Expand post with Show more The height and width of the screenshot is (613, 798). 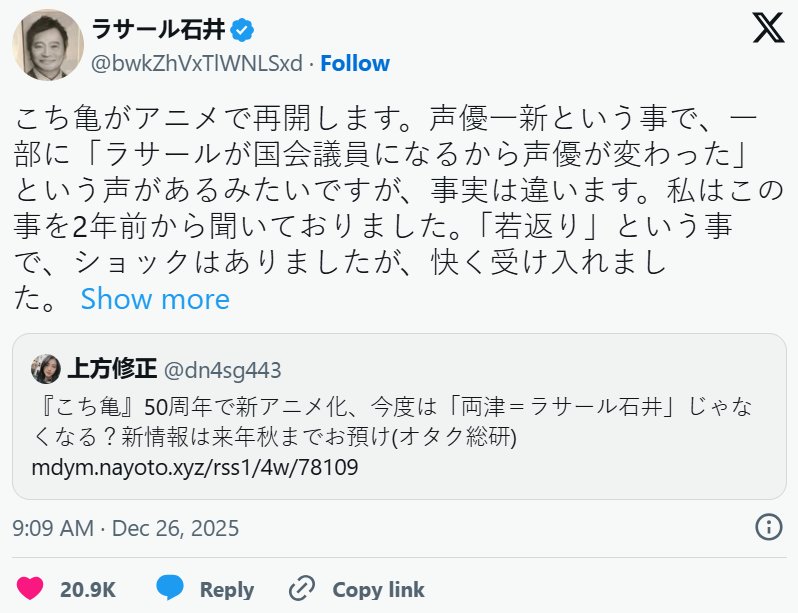(x=155, y=299)
